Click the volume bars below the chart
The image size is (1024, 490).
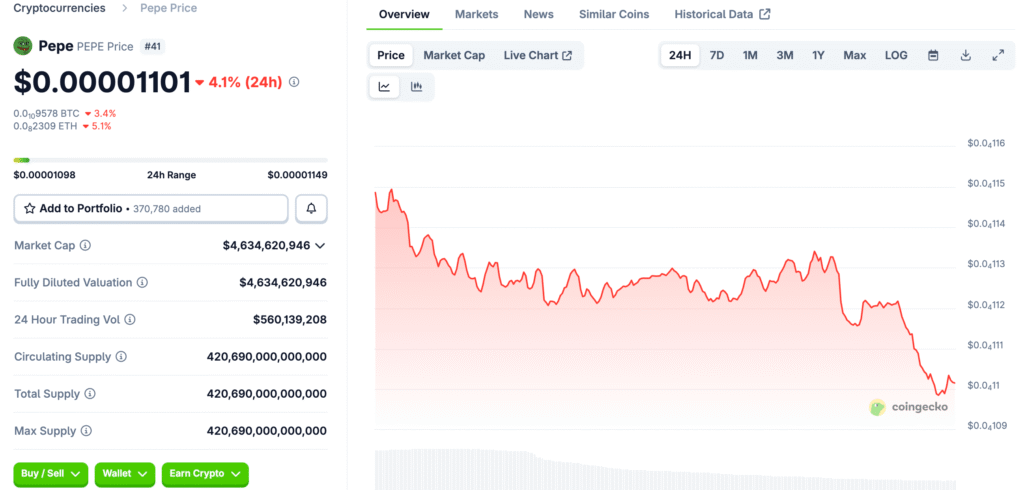665,469
